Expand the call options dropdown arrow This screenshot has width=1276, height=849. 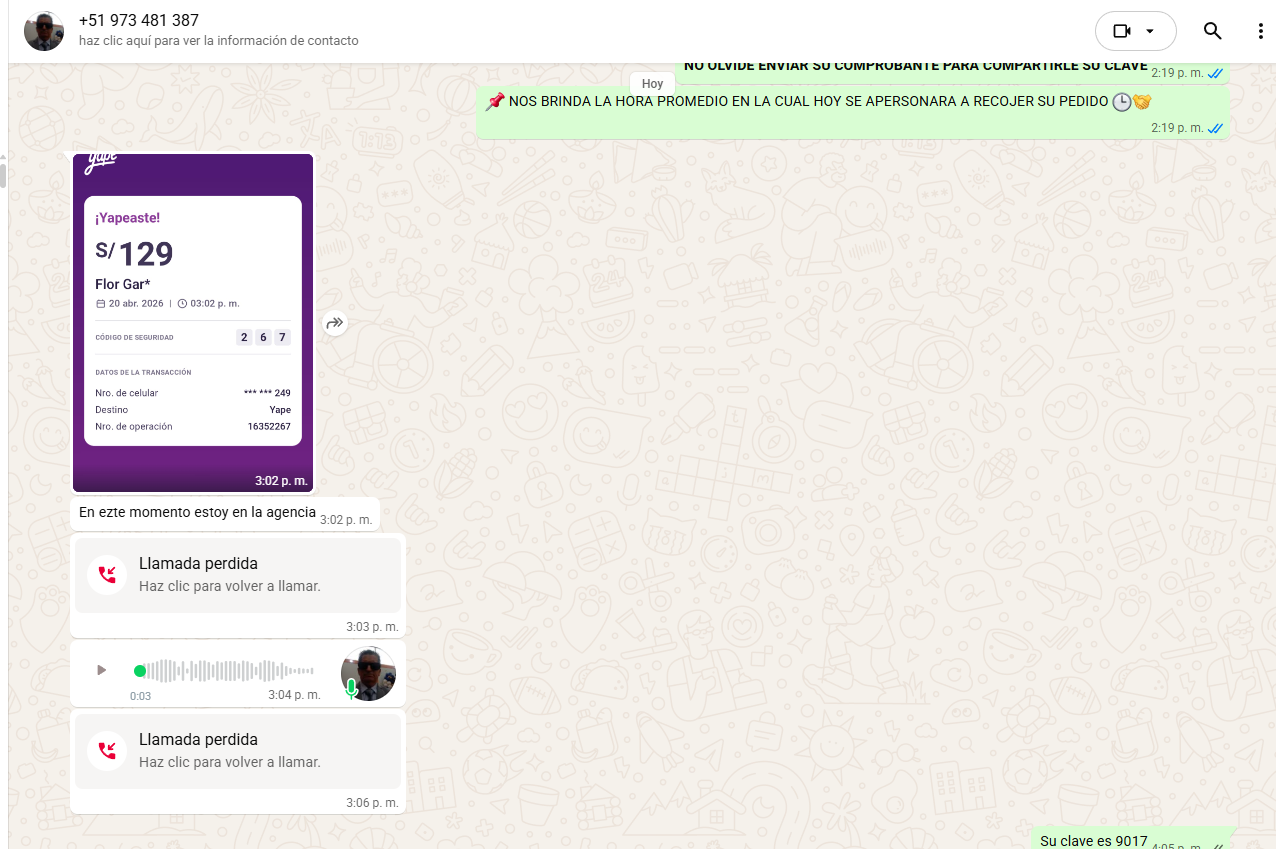click(x=1150, y=31)
